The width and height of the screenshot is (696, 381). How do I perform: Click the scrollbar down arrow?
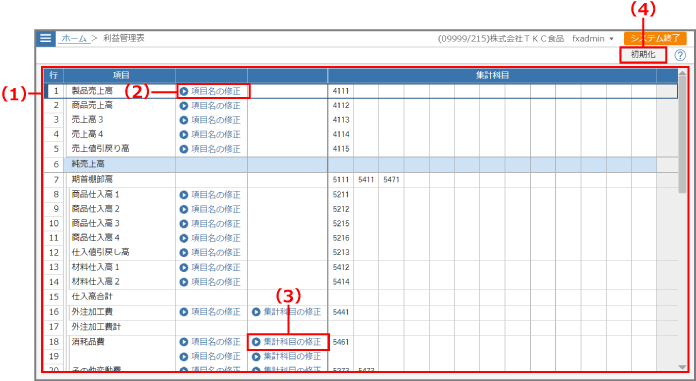click(682, 367)
